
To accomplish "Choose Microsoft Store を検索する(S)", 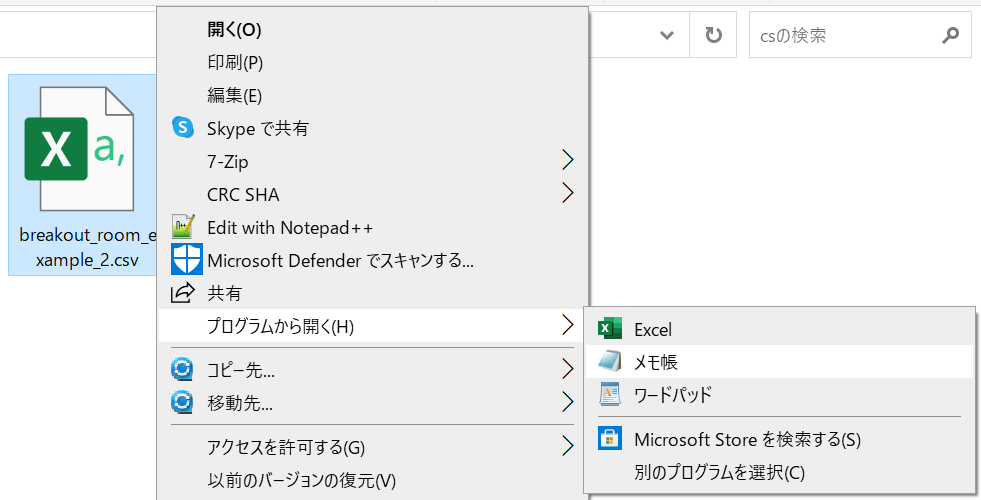I will click(780, 439).
